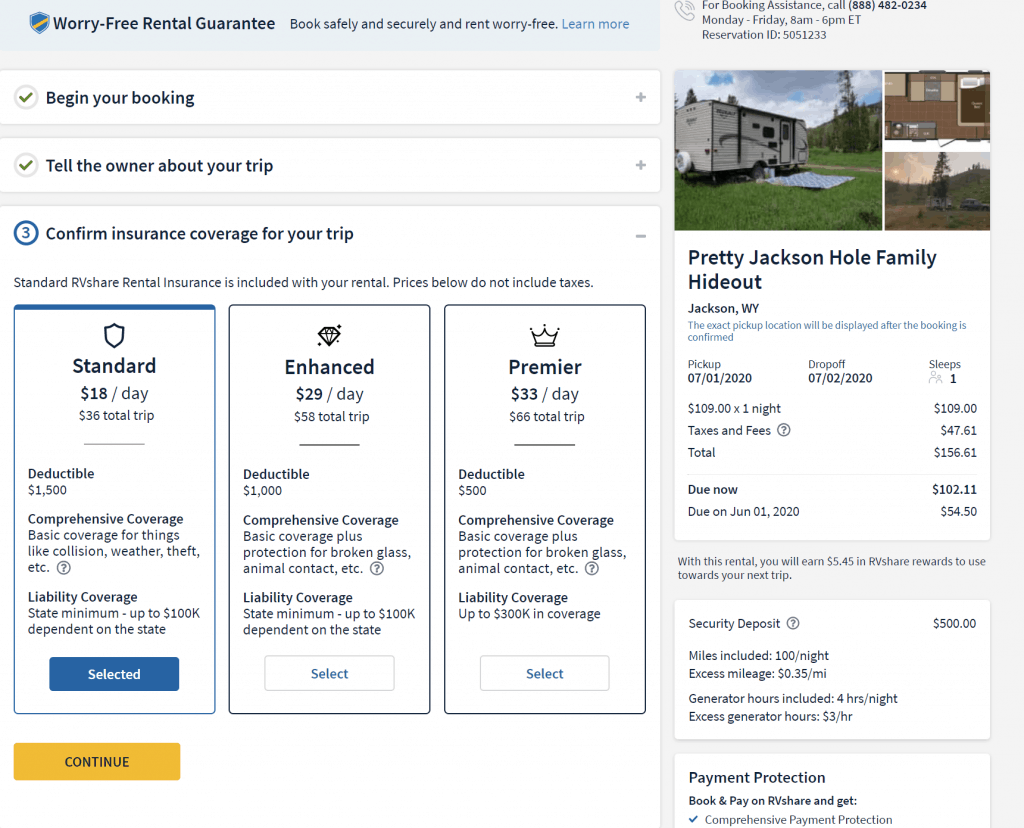Click the Pickup date 07/01/2020

click(720, 378)
